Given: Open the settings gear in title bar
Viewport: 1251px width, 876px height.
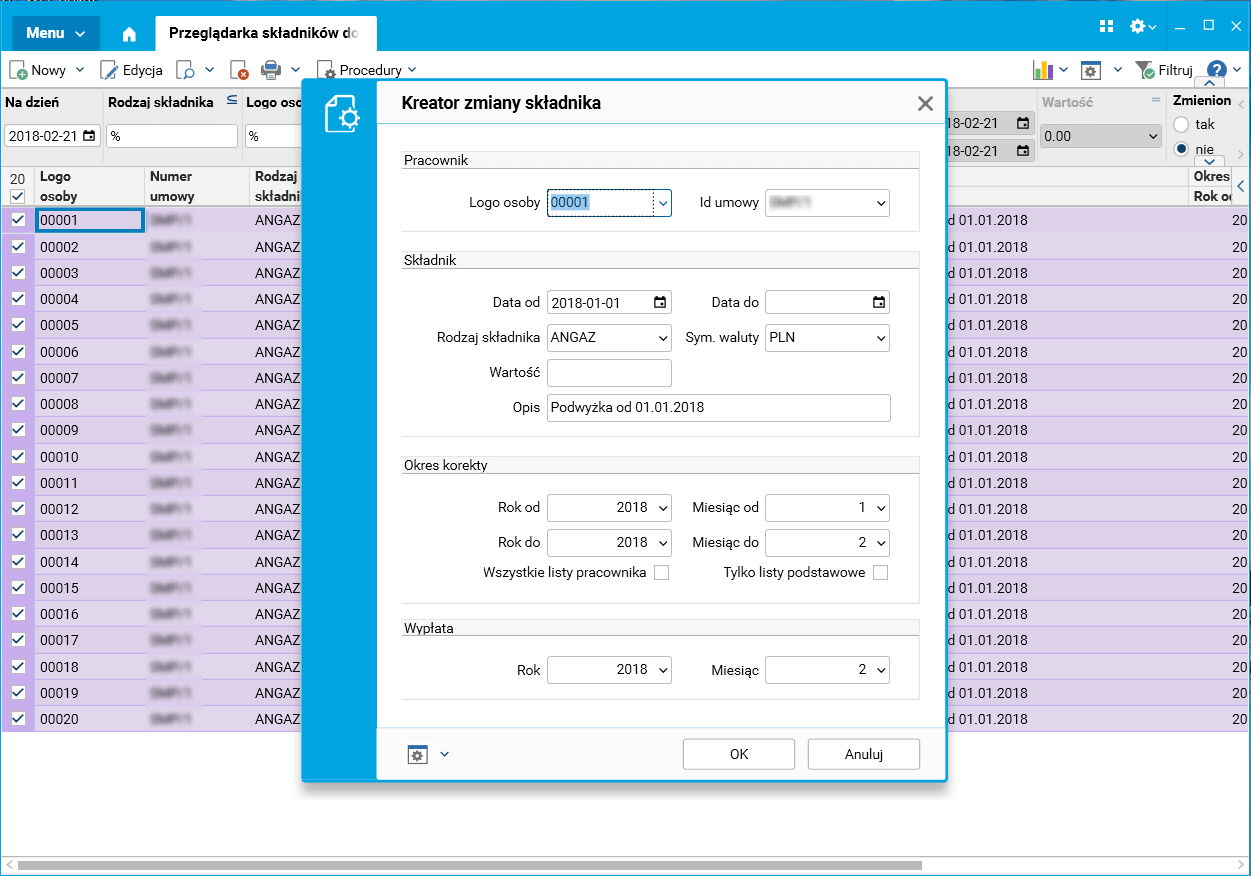Looking at the screenshot, I should (x=1138, y=26).
